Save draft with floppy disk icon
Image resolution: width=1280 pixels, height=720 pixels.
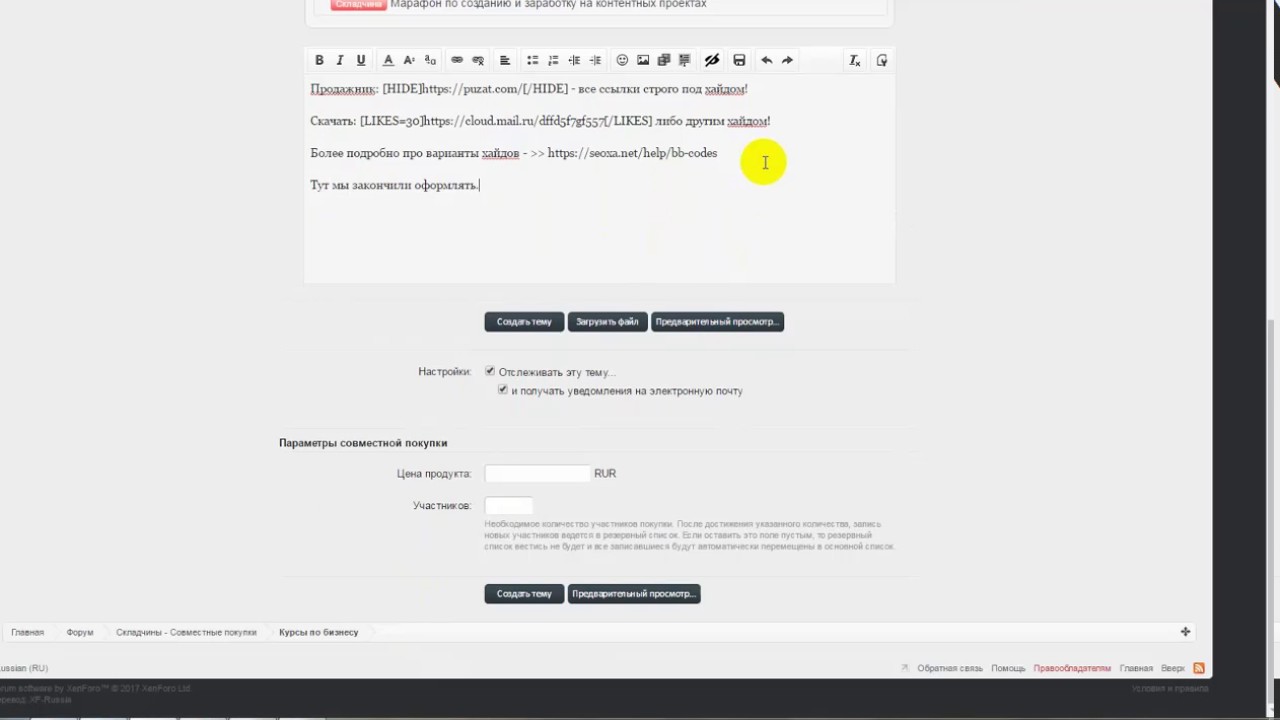point(739,61)
